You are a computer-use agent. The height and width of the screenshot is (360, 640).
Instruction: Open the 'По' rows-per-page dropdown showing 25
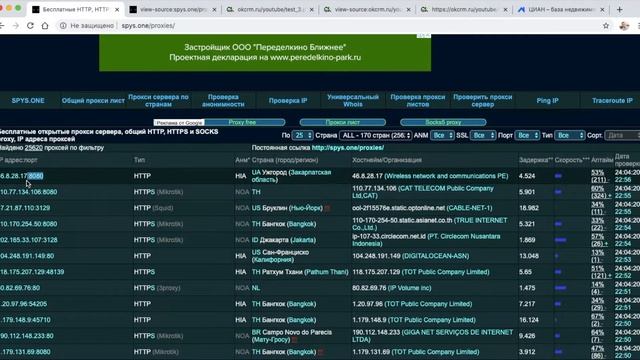point(302,136)
